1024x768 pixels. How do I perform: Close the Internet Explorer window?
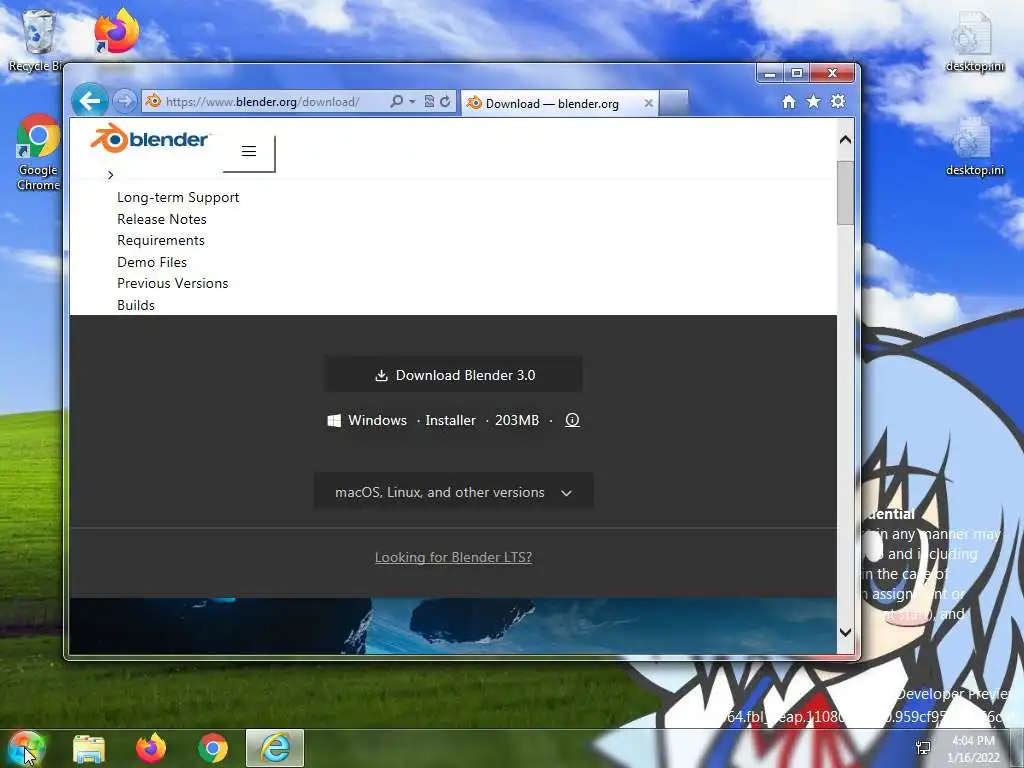[832, 73]
